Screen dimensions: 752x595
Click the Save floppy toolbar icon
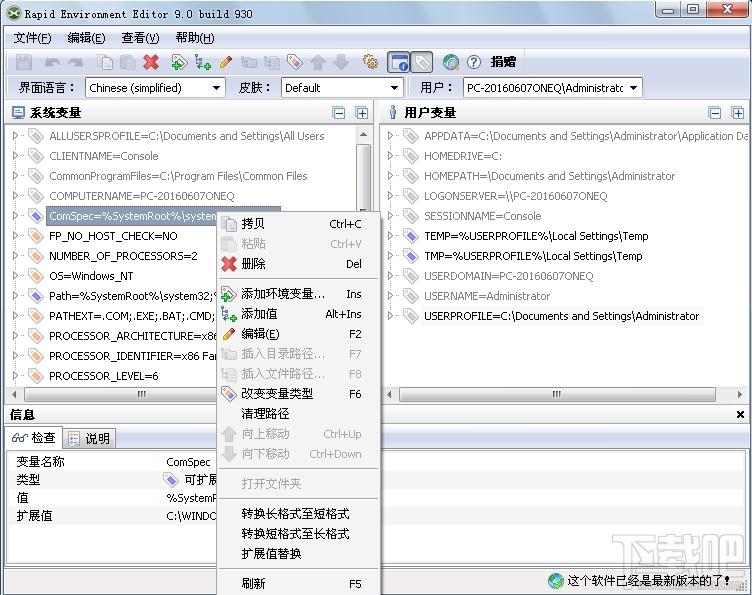[x=24, y=62]
